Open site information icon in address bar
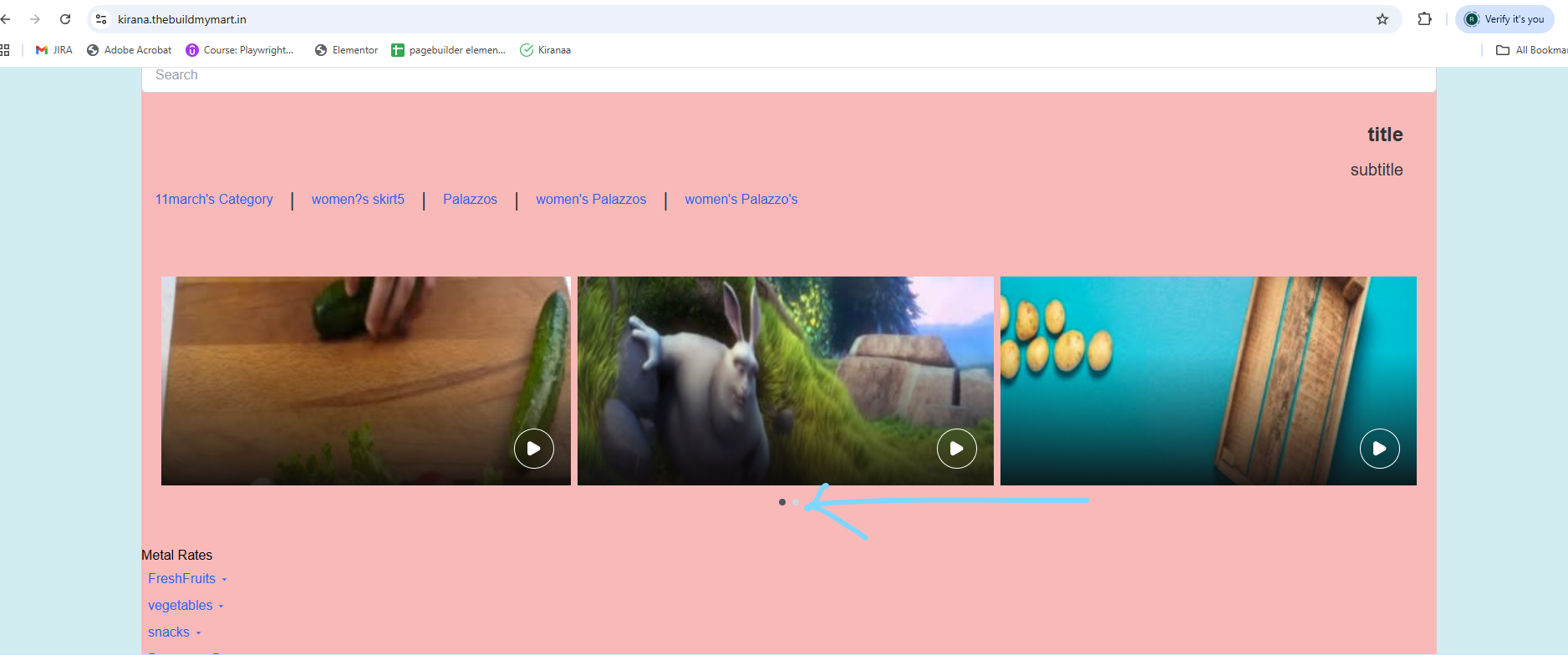Image resolution: width=1568 pixels, height=655 pixels. point(101,19)
